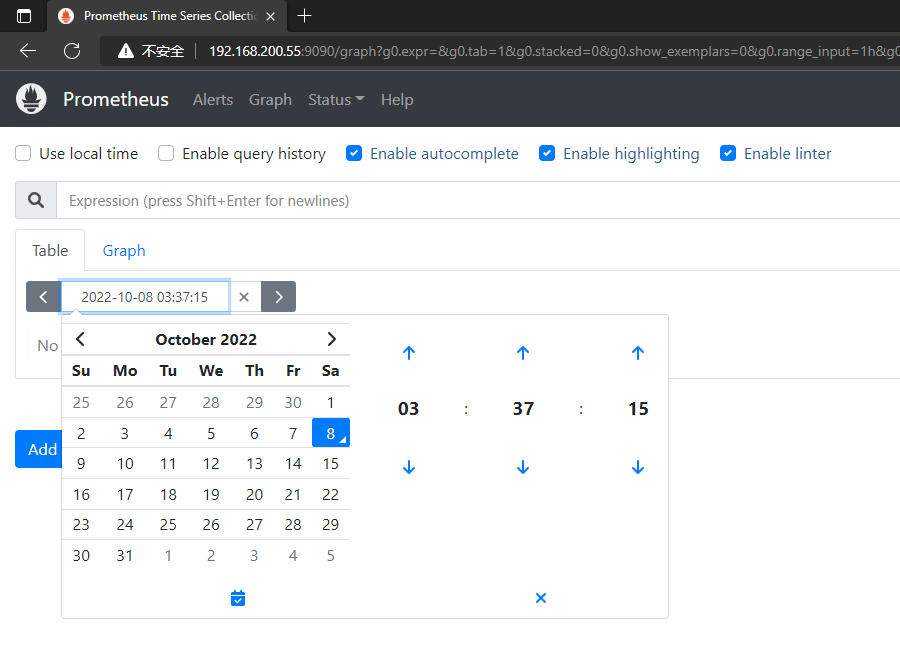Toggle the Use local time checkbox

[23, 153]
